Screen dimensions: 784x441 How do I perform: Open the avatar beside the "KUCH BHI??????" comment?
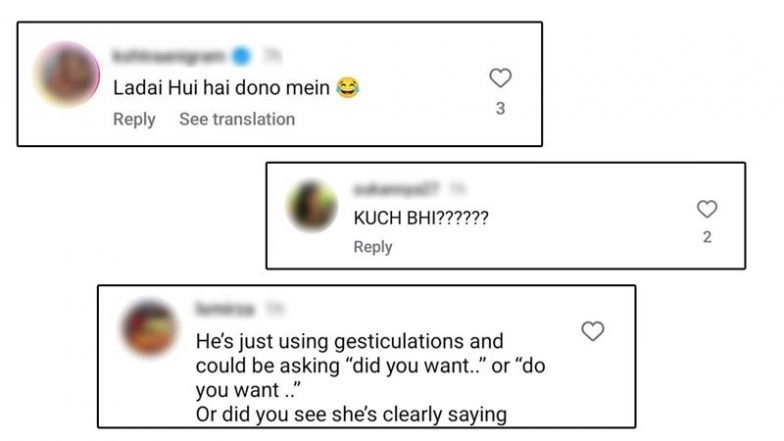click(312, 206)
